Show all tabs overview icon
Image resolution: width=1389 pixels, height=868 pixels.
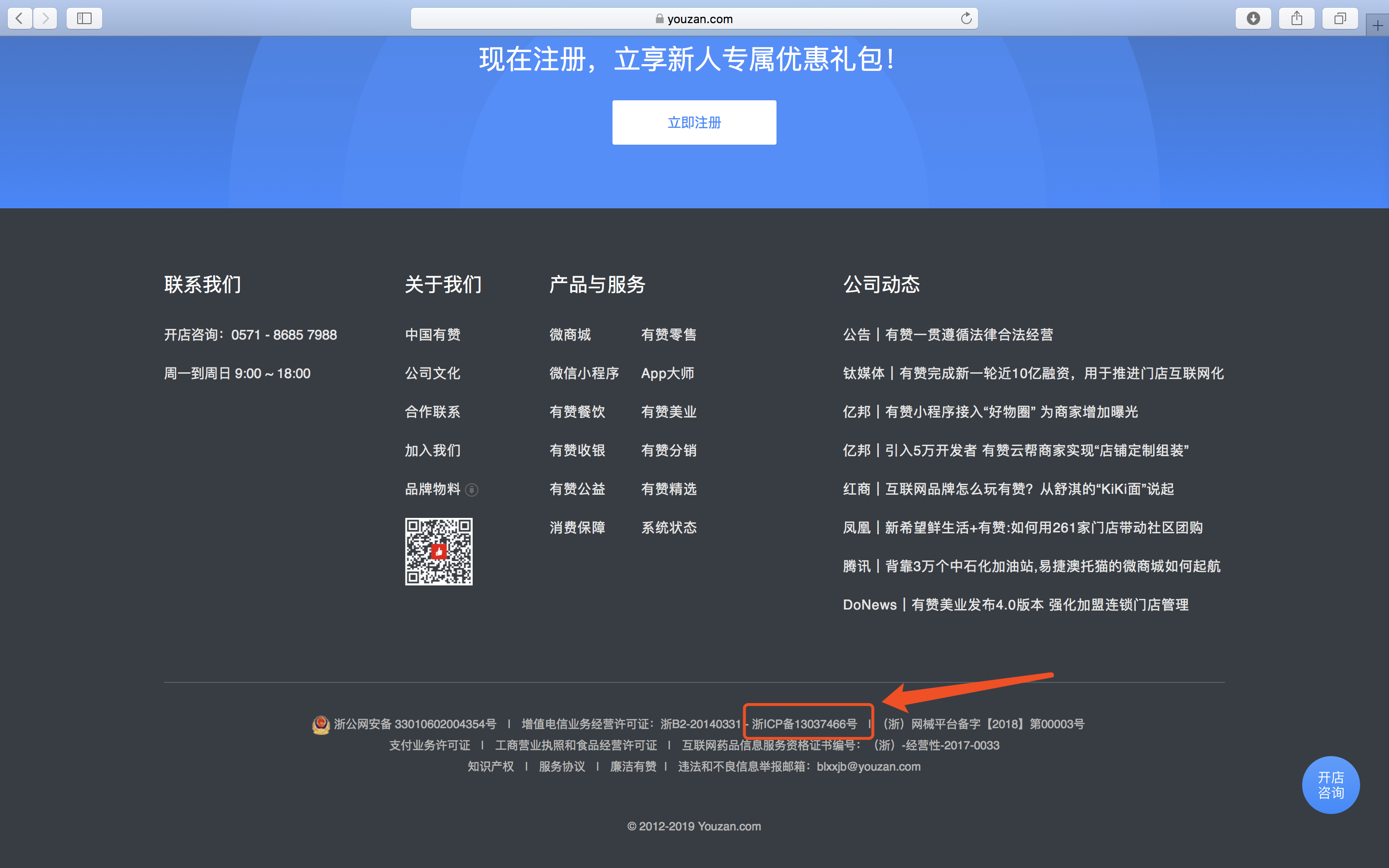coord(1340,18)
